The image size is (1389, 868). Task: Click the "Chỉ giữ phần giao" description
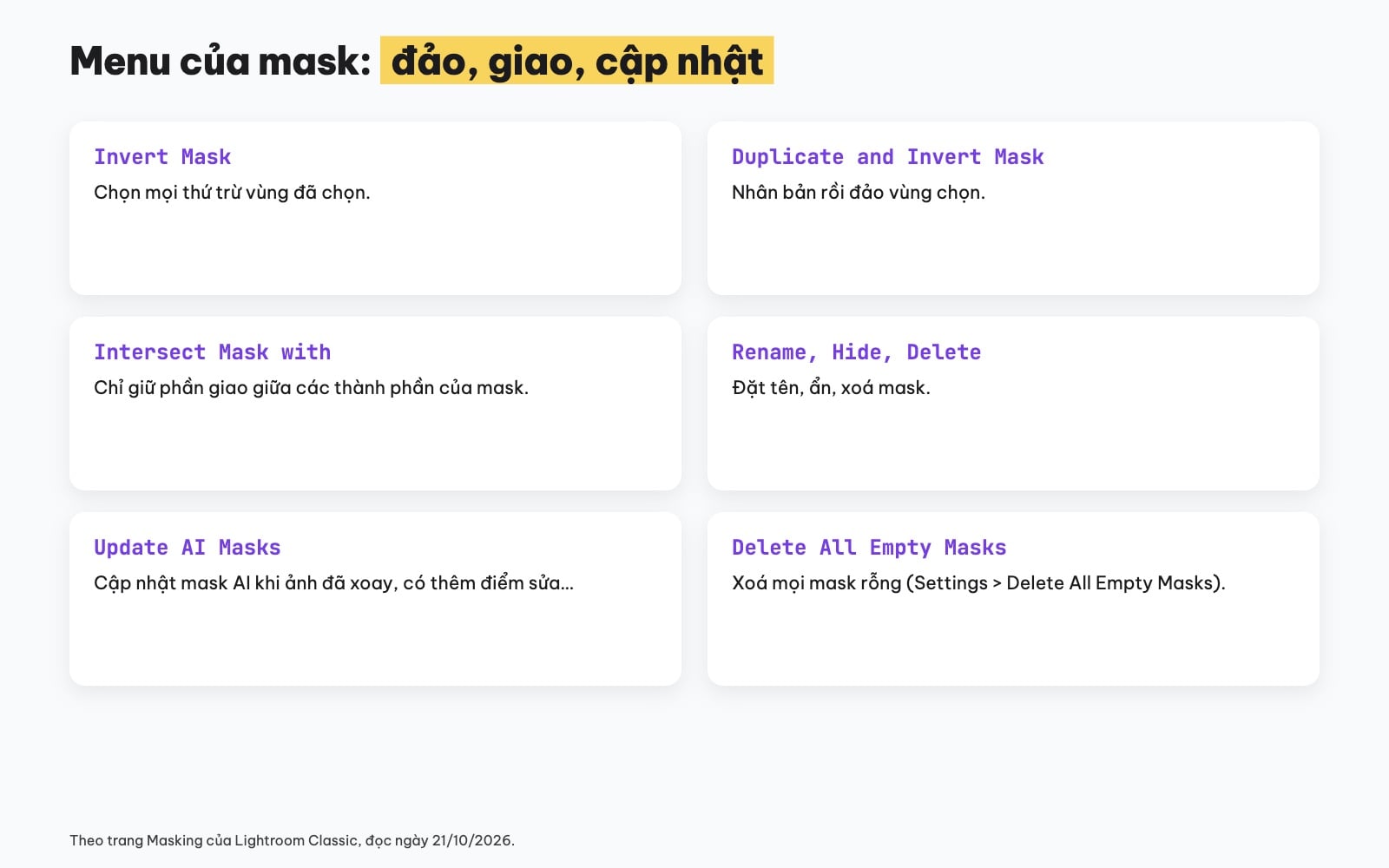click(x=311, y=388)
